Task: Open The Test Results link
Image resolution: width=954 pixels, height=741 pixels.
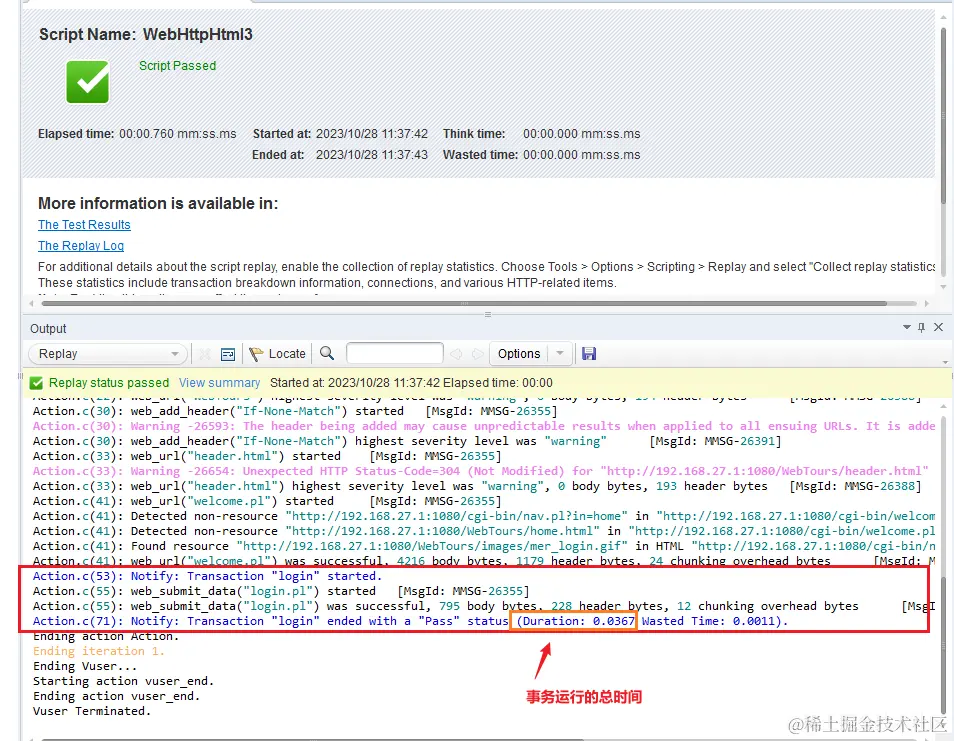Action: coord(84,224)
